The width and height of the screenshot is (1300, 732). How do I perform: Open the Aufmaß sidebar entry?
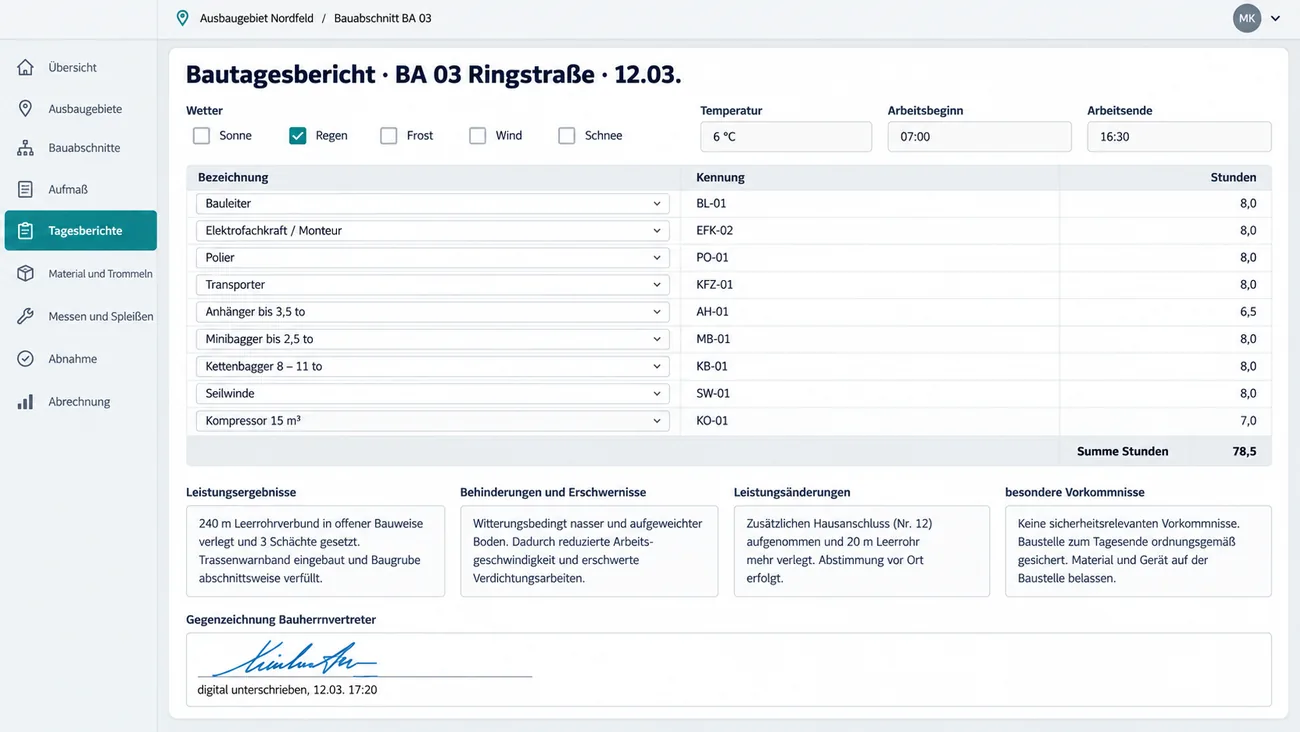point(80,189)
